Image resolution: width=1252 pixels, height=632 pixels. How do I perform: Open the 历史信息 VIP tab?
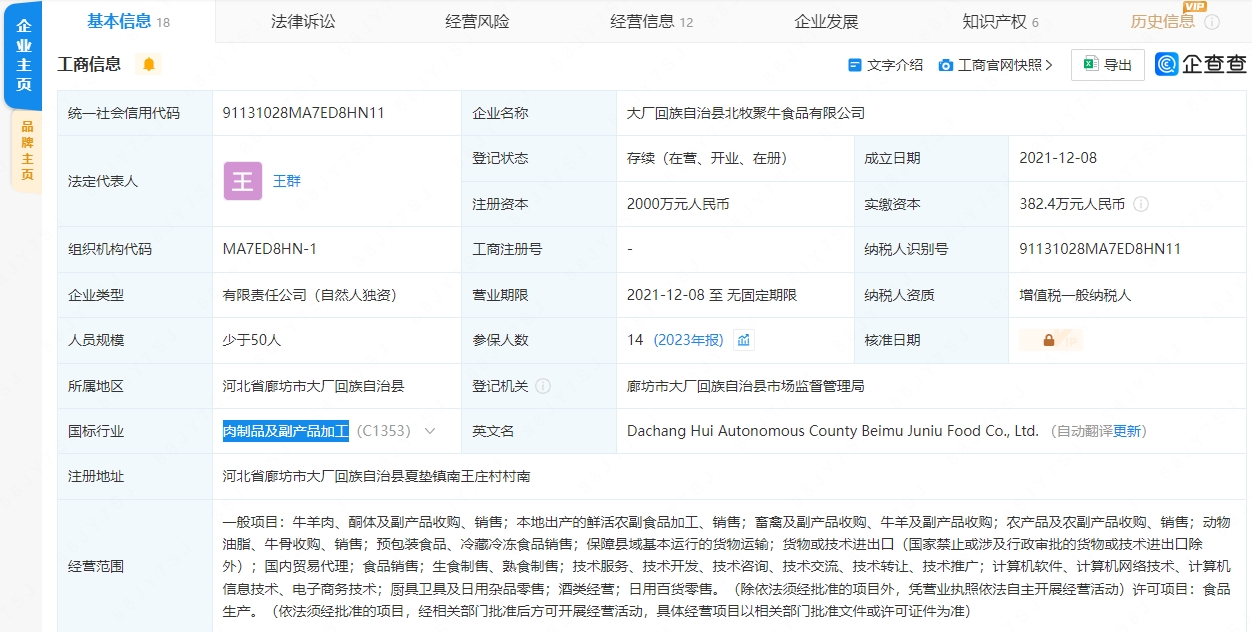tap(1163, 21)
